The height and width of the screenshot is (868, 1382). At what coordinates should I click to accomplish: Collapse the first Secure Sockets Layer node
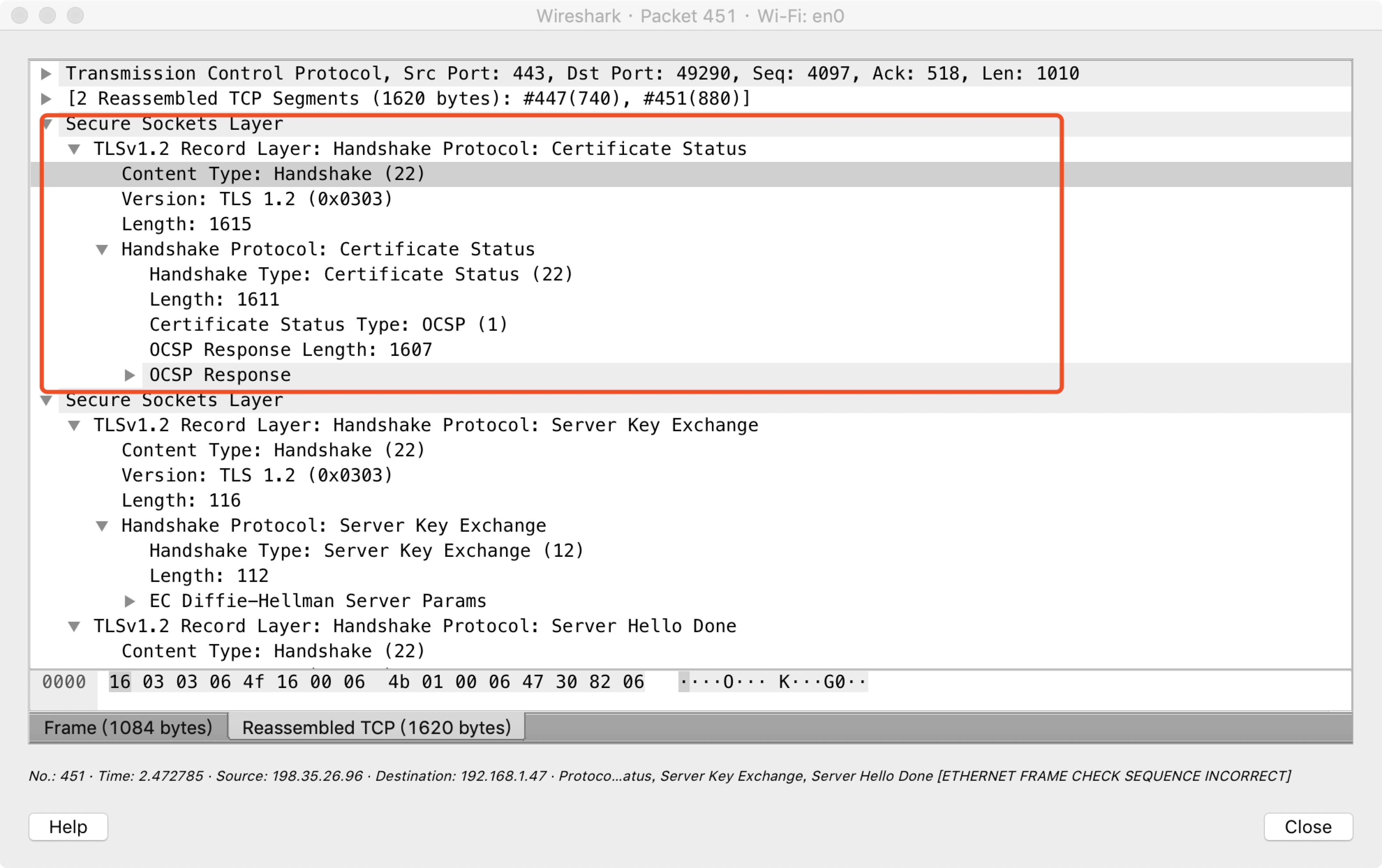[x=47, y=124]
